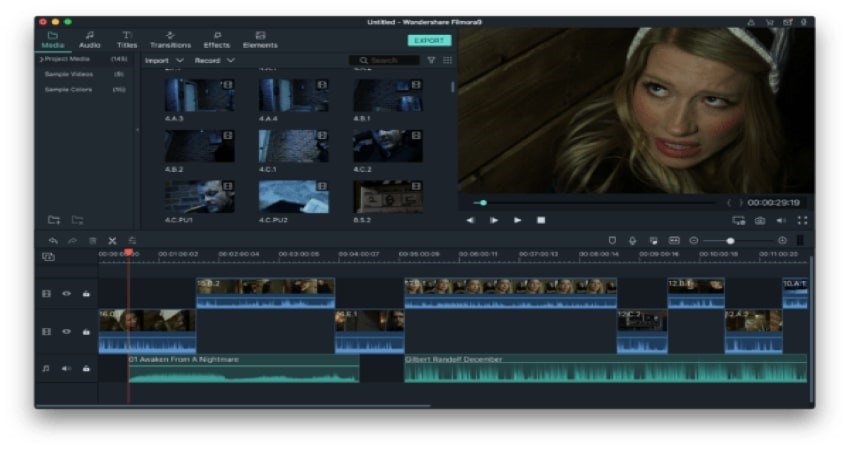Viewport: 850px width, 450px height.
Task: Play the preview video
Action: 518,220
